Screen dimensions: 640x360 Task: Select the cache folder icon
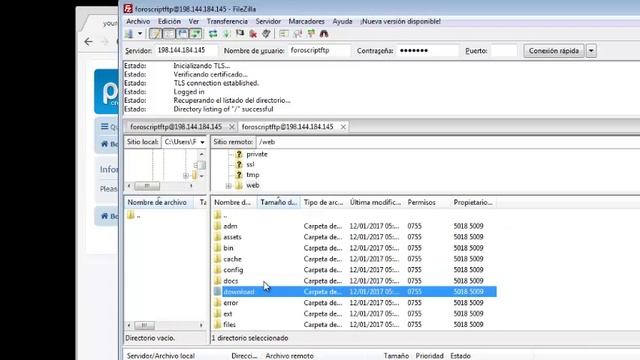click(217, 259)
